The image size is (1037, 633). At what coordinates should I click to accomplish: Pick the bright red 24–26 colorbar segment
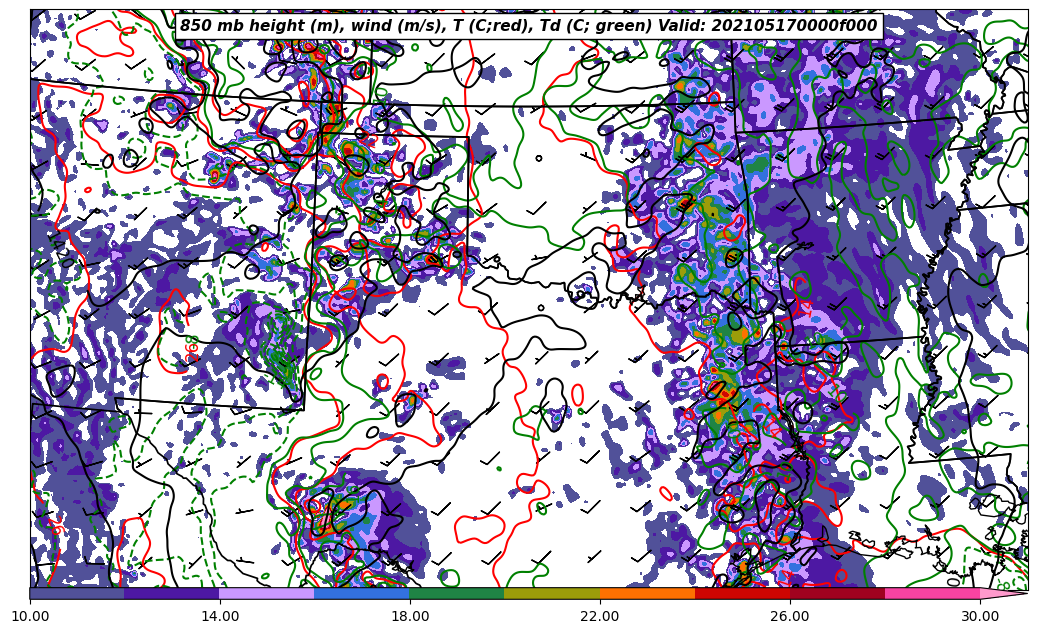pyautogui.click(x=741, y=593)
